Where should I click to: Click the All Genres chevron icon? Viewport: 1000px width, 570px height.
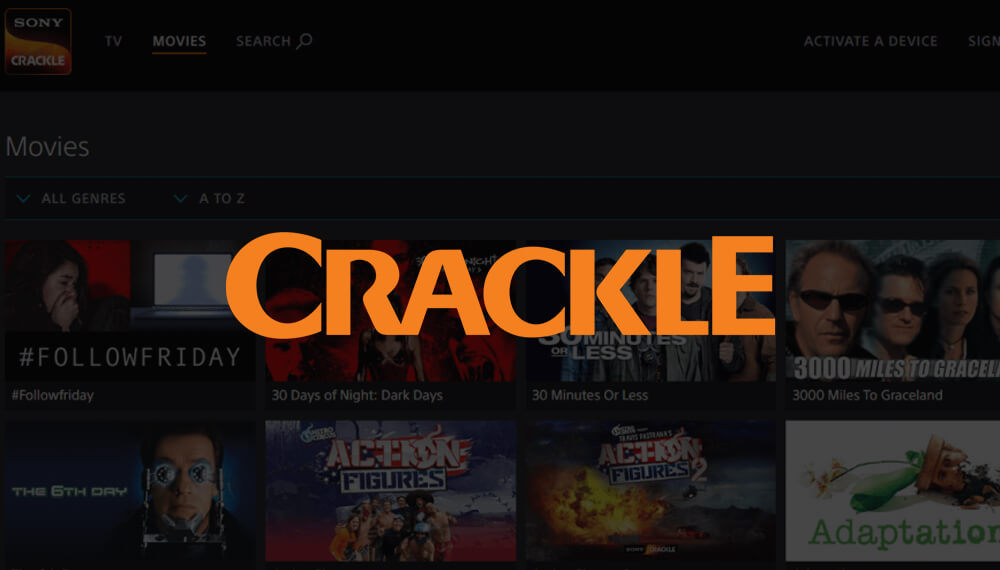(24, 198)
